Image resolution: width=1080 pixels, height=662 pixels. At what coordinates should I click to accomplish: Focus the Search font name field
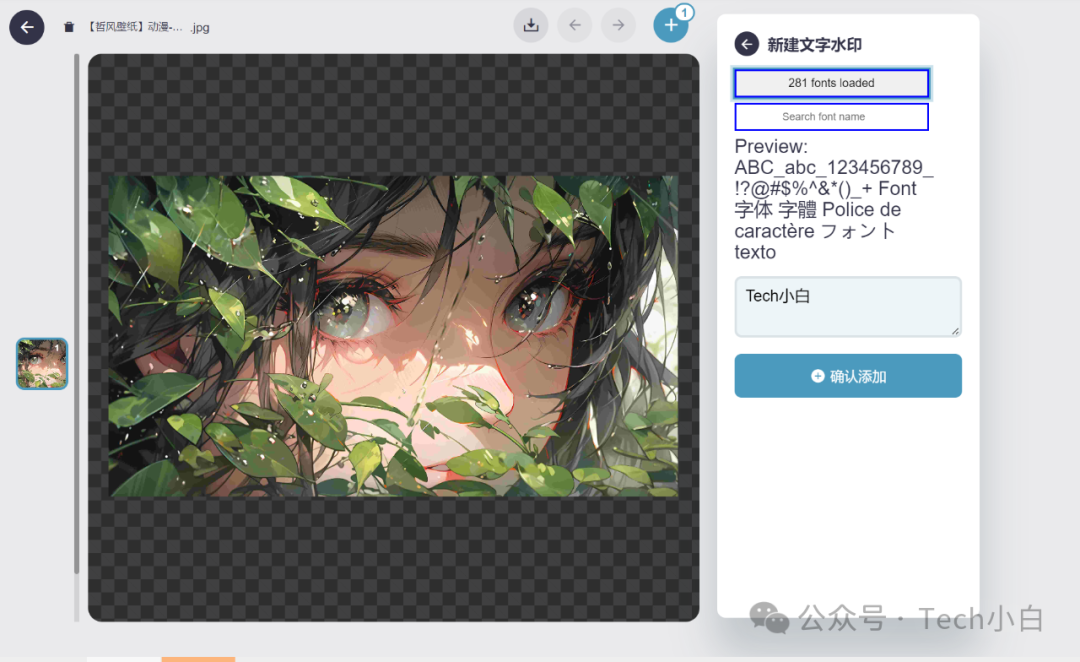coord(831,116)
